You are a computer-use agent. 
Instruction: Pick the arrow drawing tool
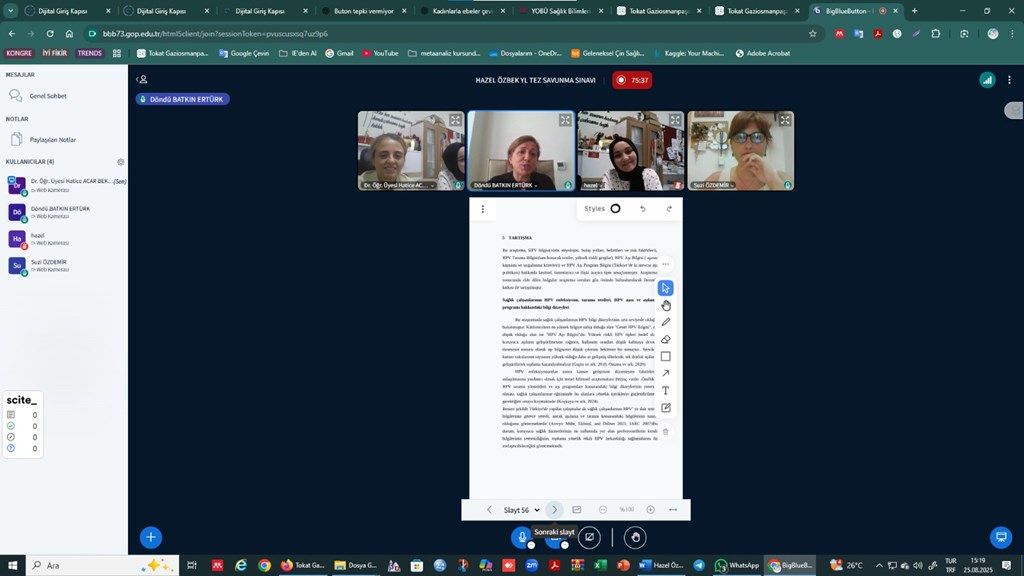point(666,373)
